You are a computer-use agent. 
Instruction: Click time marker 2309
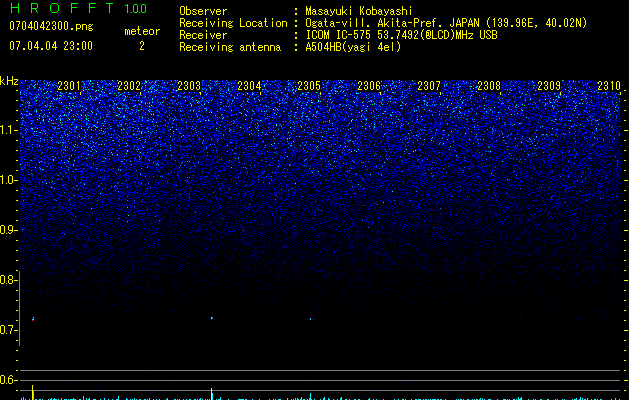(x=549, y=86)
